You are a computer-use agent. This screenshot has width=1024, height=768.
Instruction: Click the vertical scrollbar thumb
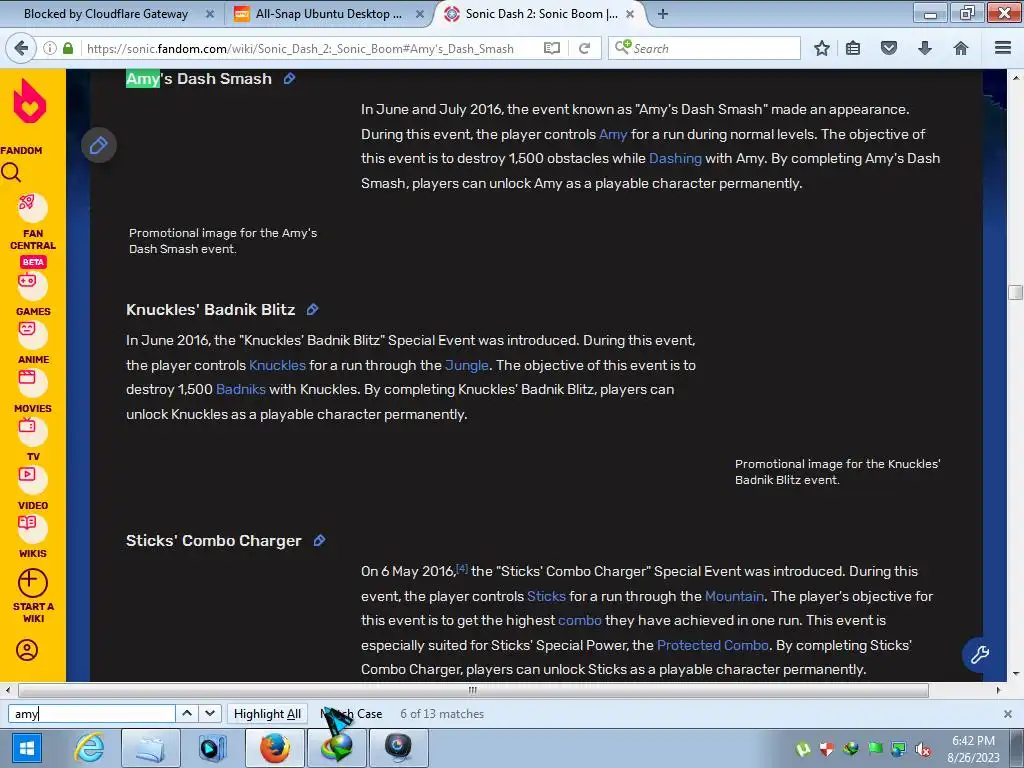click(1016, 292)
